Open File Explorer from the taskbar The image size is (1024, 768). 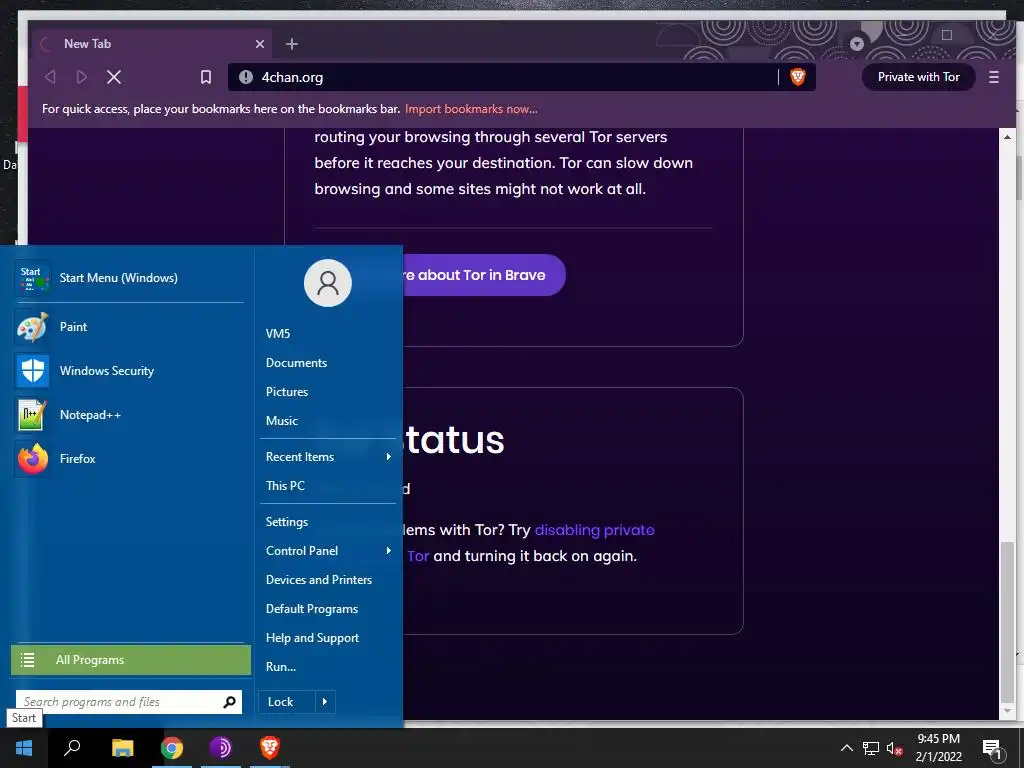click(122, 748)
